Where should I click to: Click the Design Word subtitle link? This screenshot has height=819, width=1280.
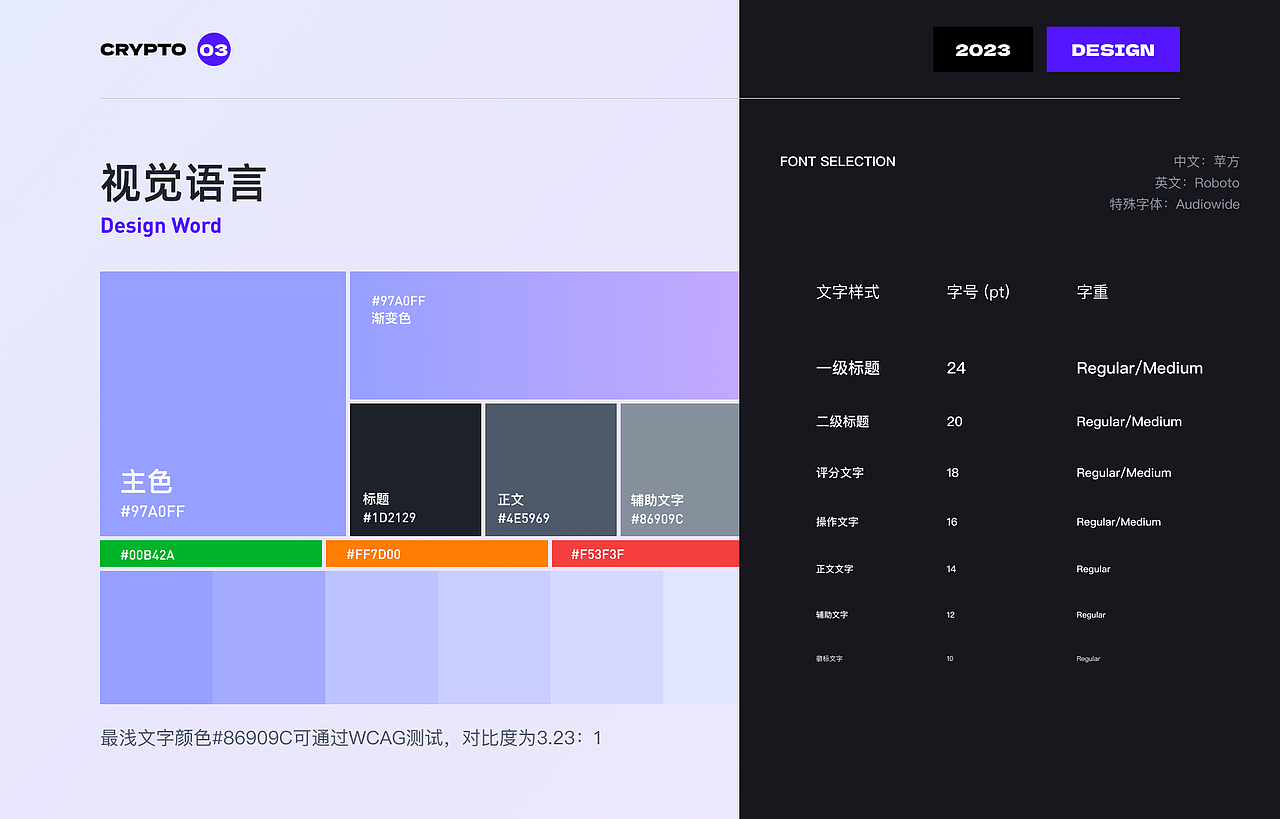161,225
